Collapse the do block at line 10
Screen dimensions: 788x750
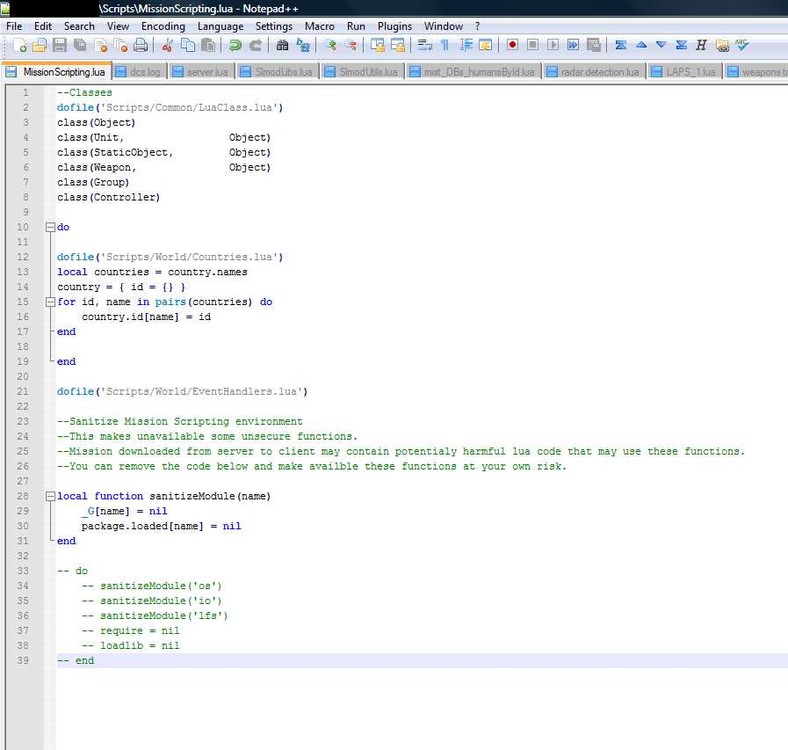tap(50, 227)
